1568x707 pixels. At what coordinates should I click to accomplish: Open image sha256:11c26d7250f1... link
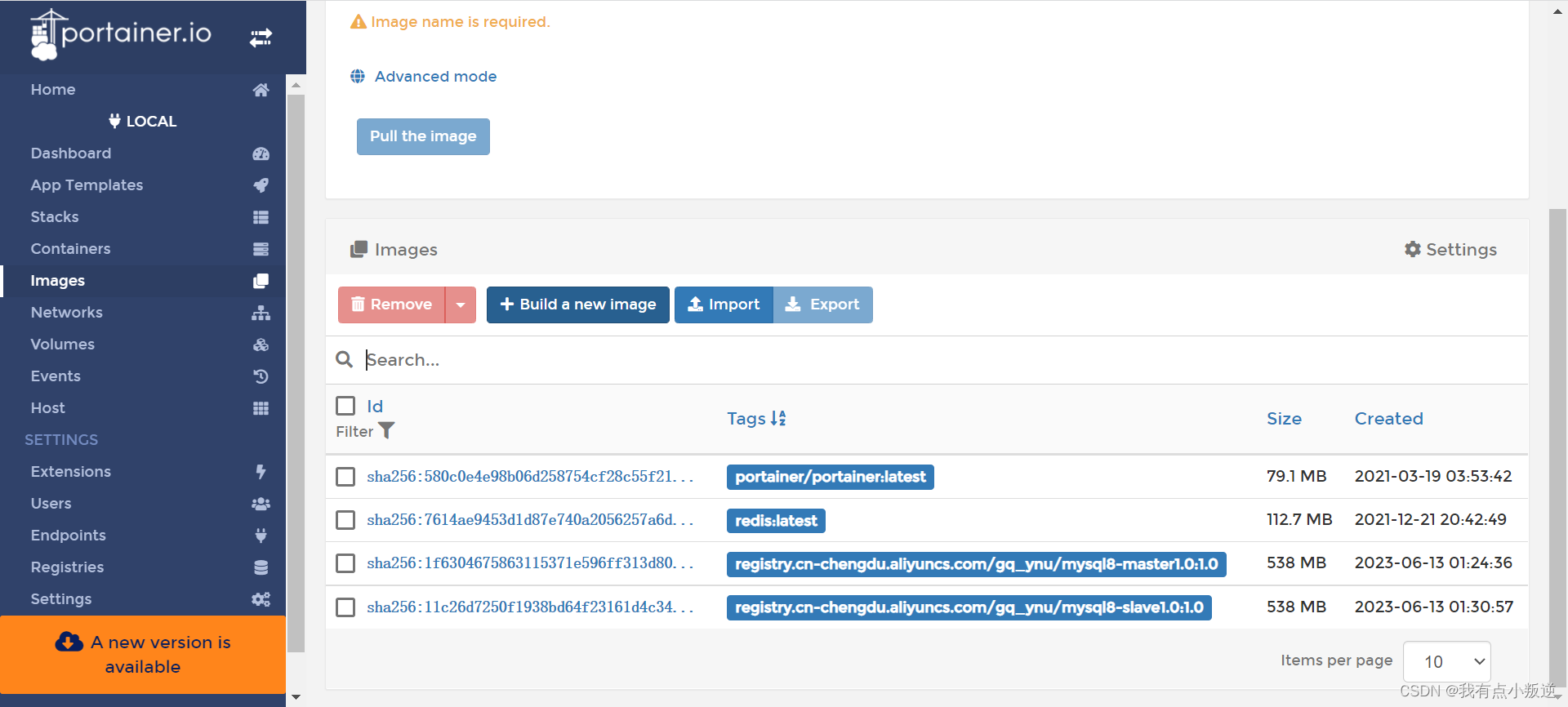tap(530, 607)
